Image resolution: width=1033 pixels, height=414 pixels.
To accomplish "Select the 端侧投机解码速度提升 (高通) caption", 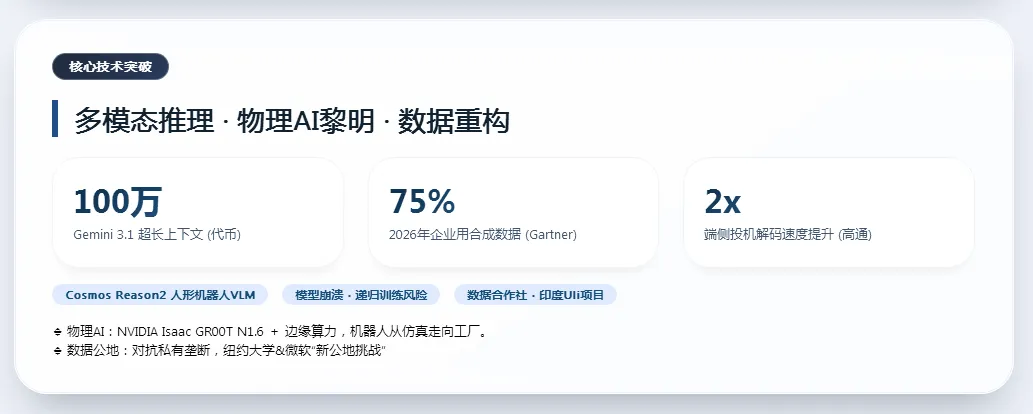I will pyautogui.click(x=787, y=235).
